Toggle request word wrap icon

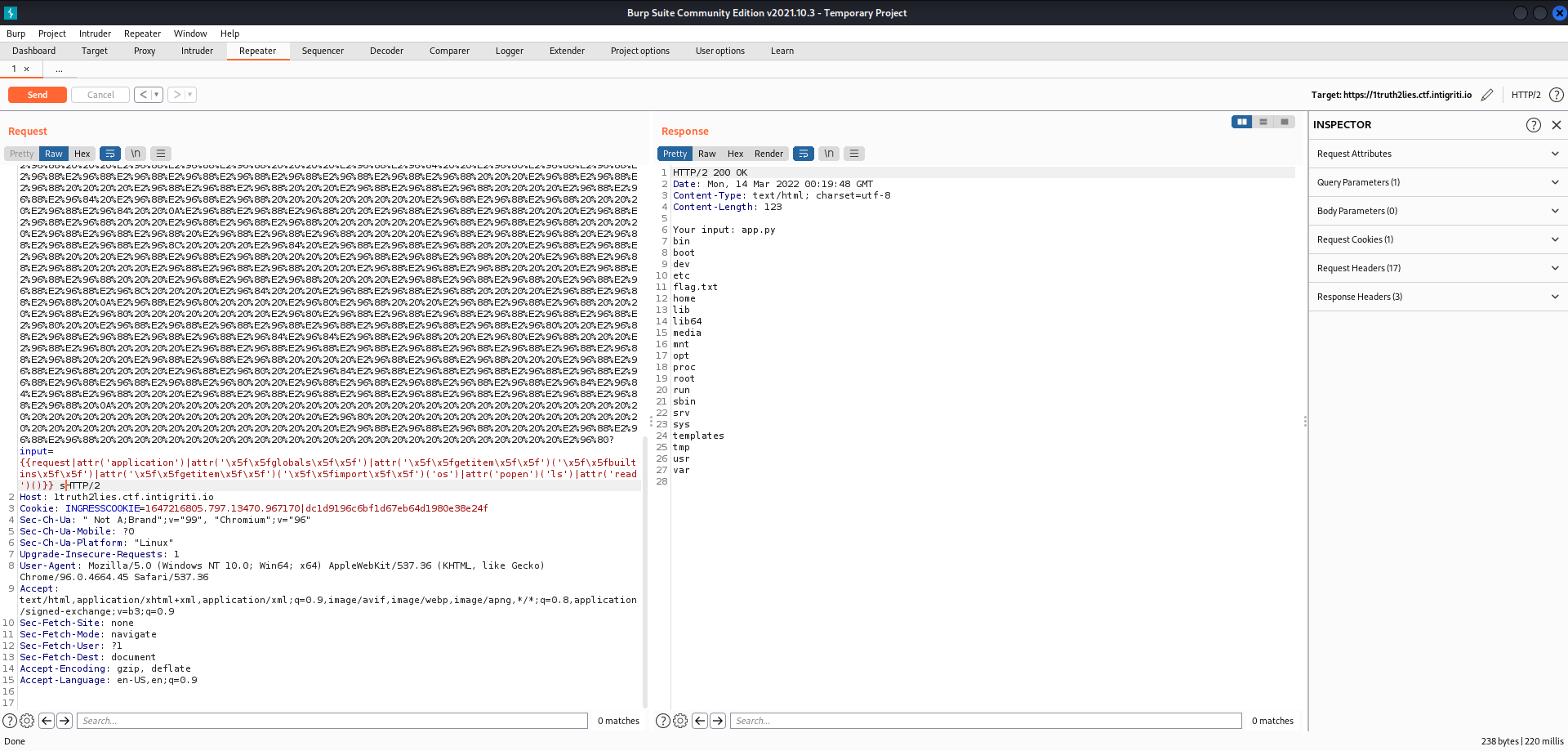[110, 154]
